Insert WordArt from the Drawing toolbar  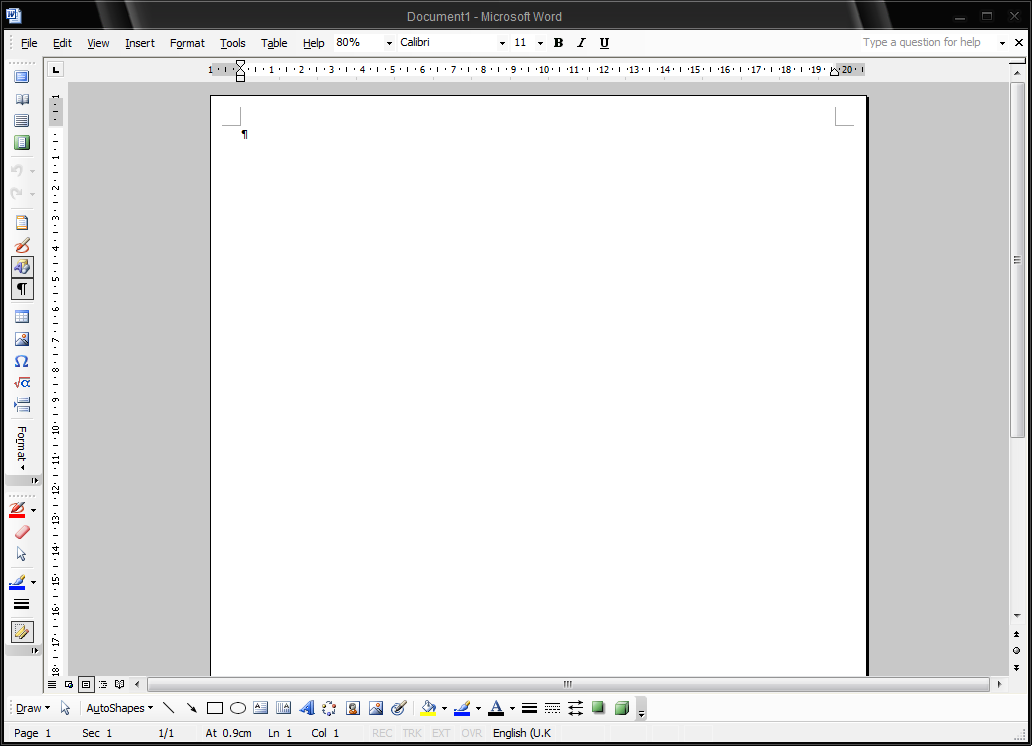pos(306,708)
